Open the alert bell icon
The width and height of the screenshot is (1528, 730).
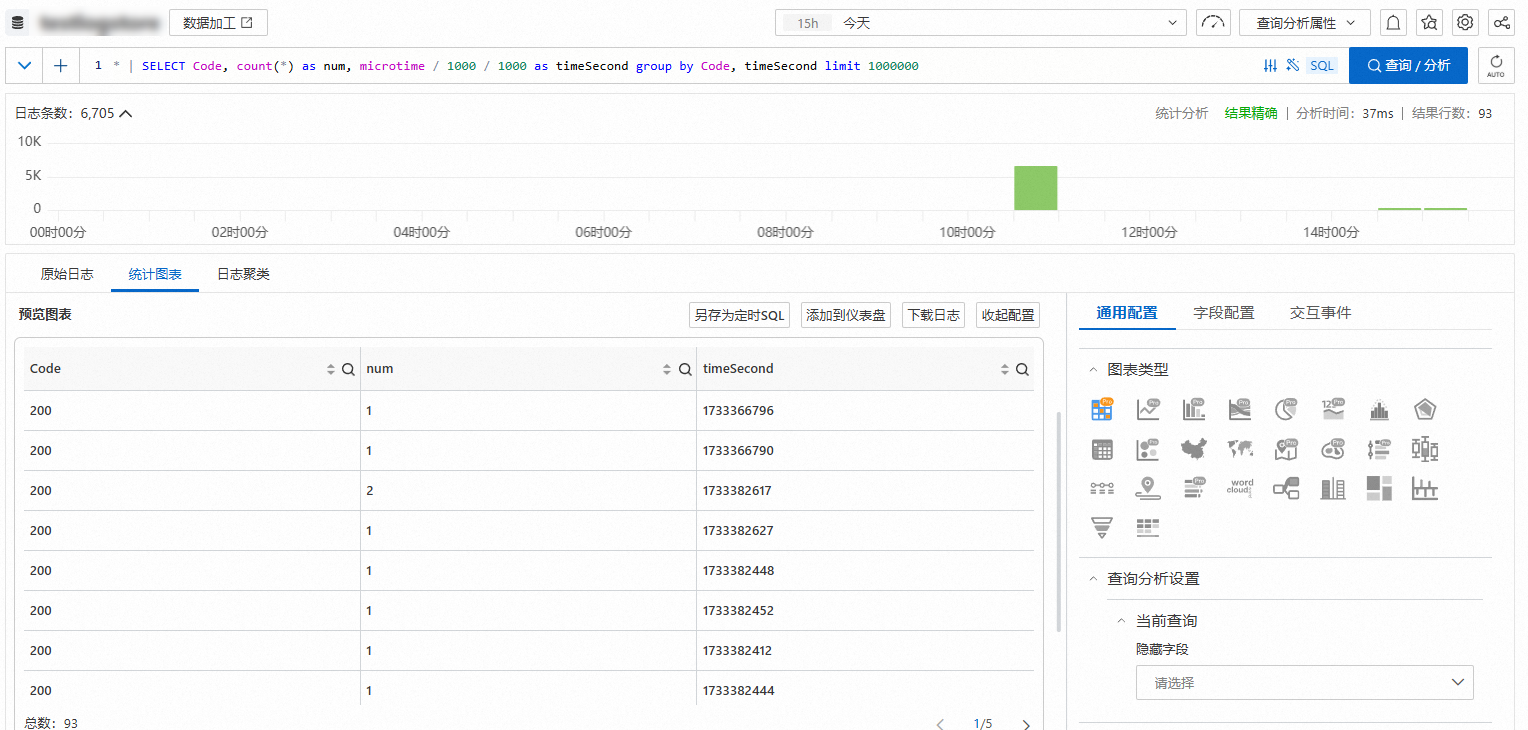point(1392,22)
